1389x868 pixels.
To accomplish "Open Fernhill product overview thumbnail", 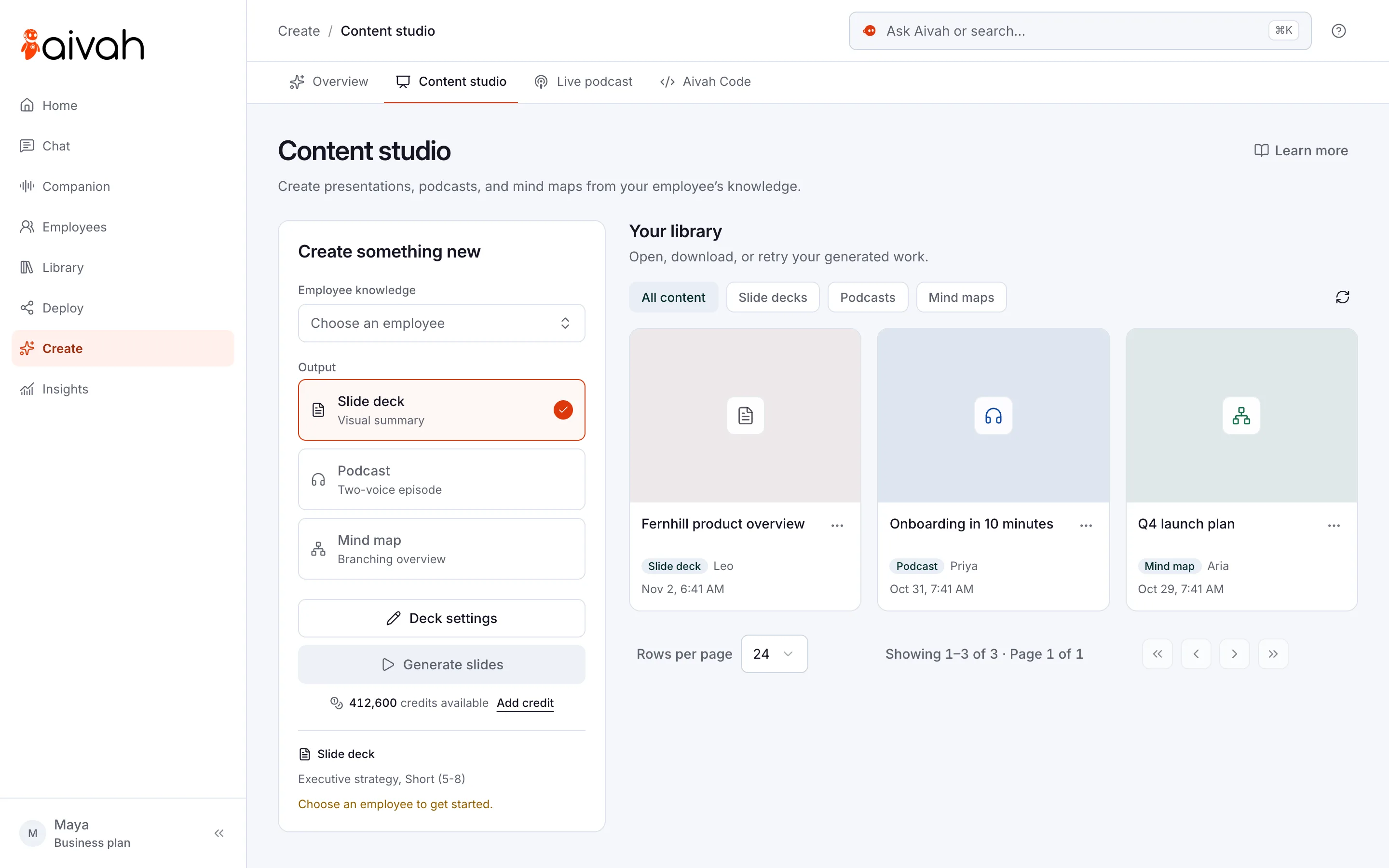I will tap(745, 416).
